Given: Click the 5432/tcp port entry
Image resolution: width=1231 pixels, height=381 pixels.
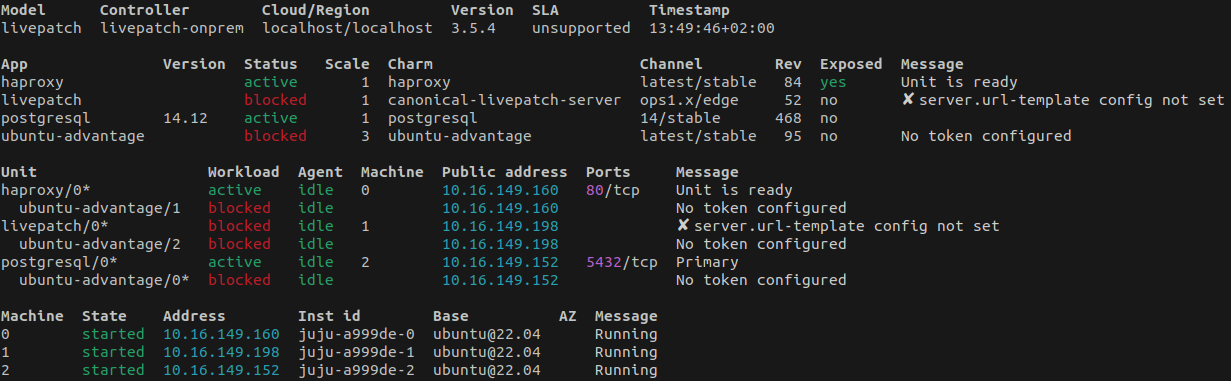Looking at the screenshot, I should point(622,262).
